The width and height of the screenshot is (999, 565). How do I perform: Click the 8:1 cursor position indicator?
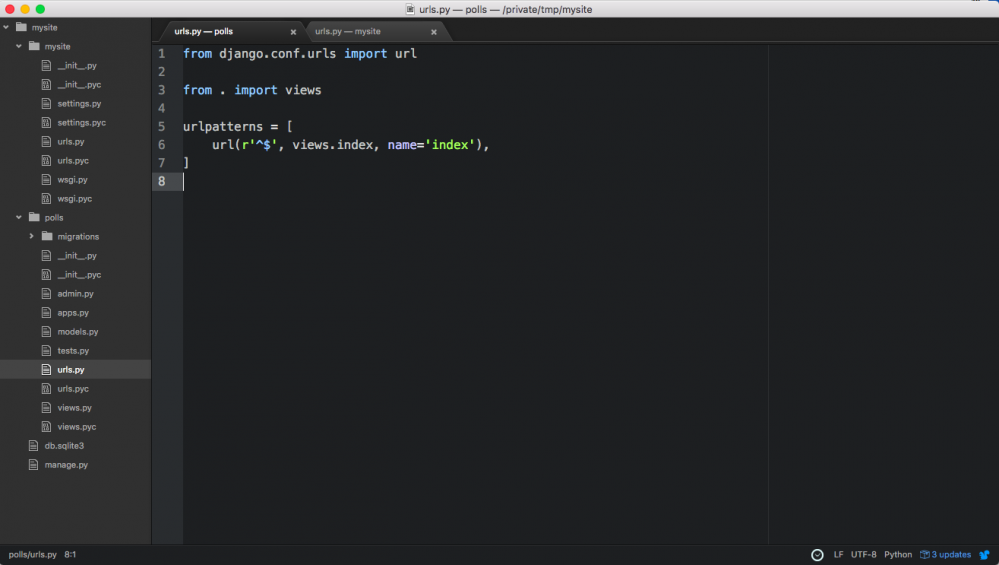point(70,555)
